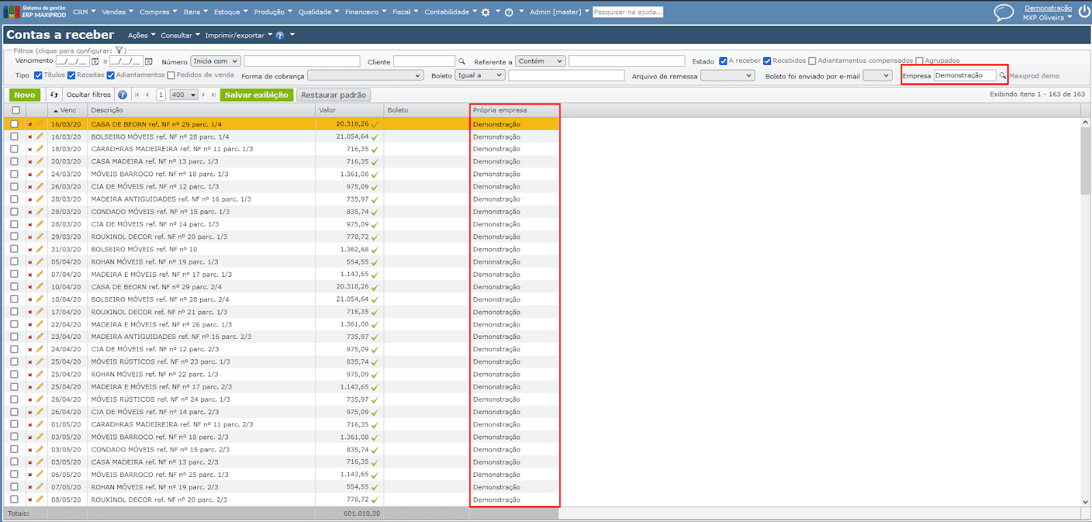Click the power logout icon
The image size is (1092, 522).
pyautogui.click(x=1083, y=13)
